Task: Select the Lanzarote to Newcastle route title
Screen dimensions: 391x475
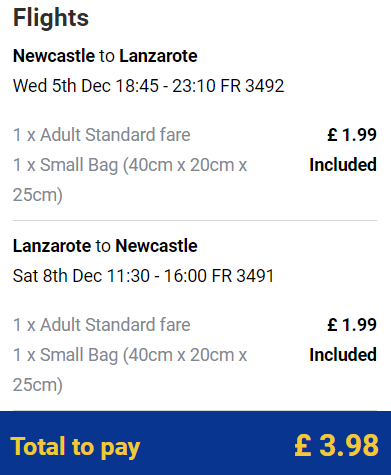Action: (105, 246)
